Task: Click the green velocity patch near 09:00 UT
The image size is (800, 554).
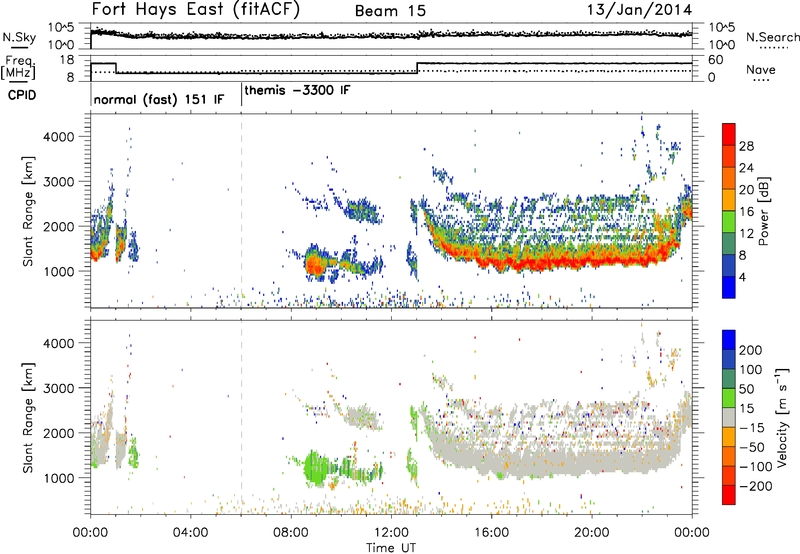Action: tap(317, 468)
